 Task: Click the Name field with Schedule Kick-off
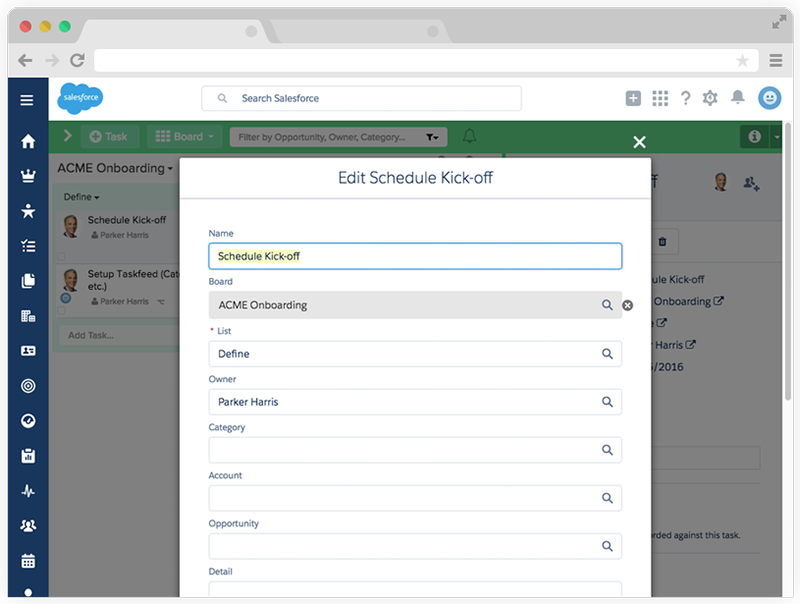point(415,256)
